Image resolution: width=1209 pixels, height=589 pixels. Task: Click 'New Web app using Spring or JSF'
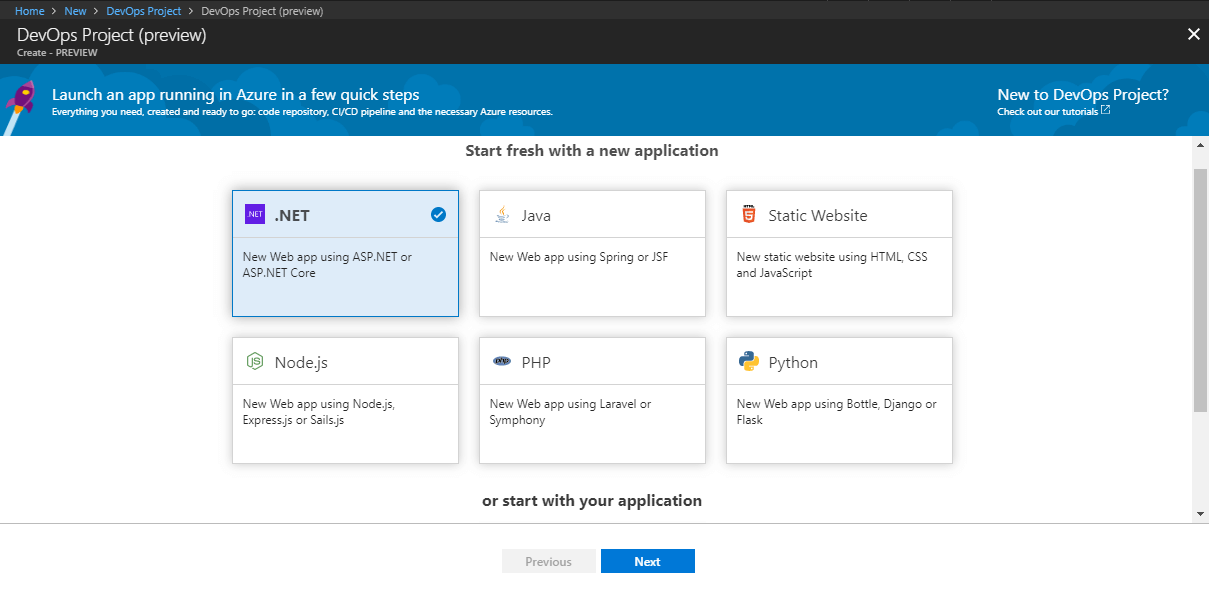[x=579, y=257]
